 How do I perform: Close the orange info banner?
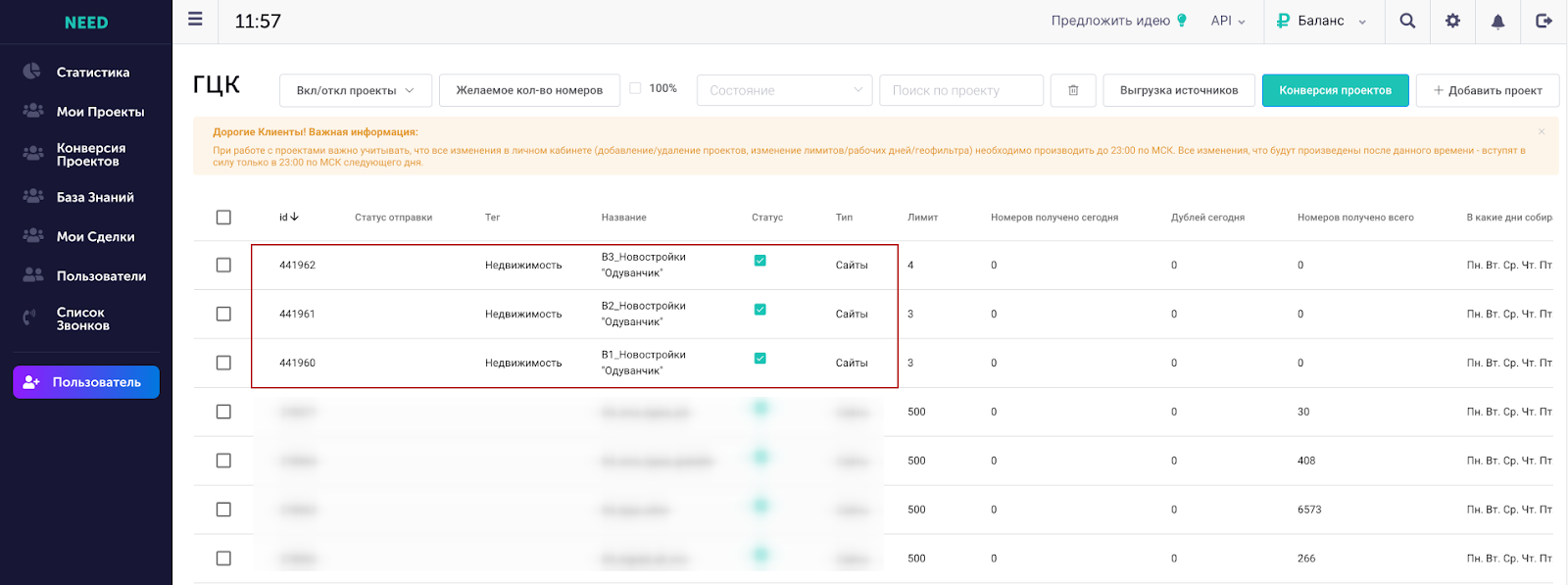[1542, 131]
